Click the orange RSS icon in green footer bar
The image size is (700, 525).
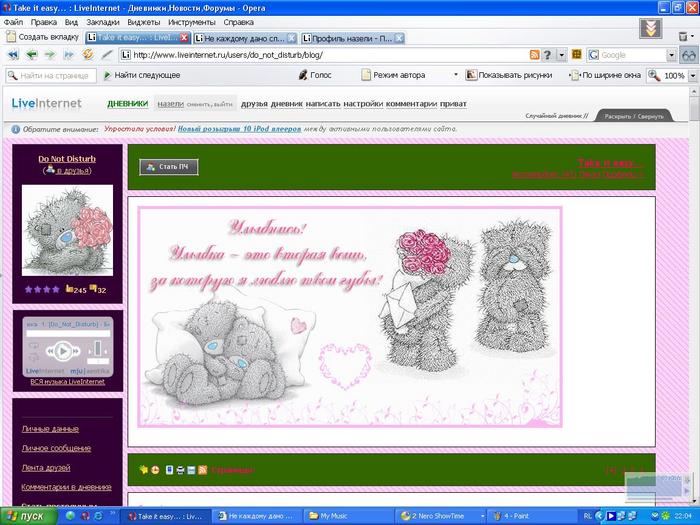click(203, 470)
